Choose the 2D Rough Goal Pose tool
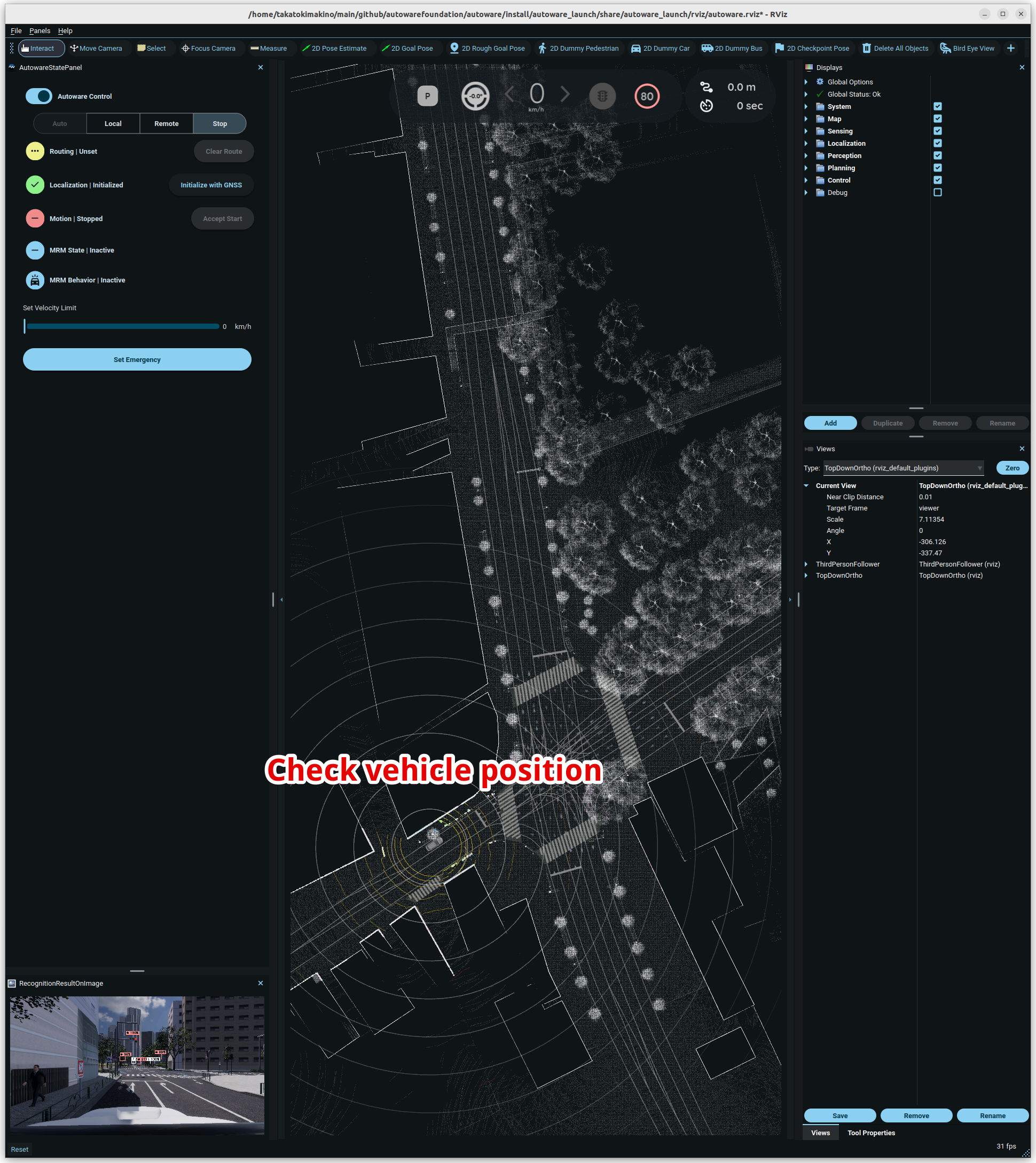The height and width of the screenshot is (1163, 1036). tap(487, 49)
